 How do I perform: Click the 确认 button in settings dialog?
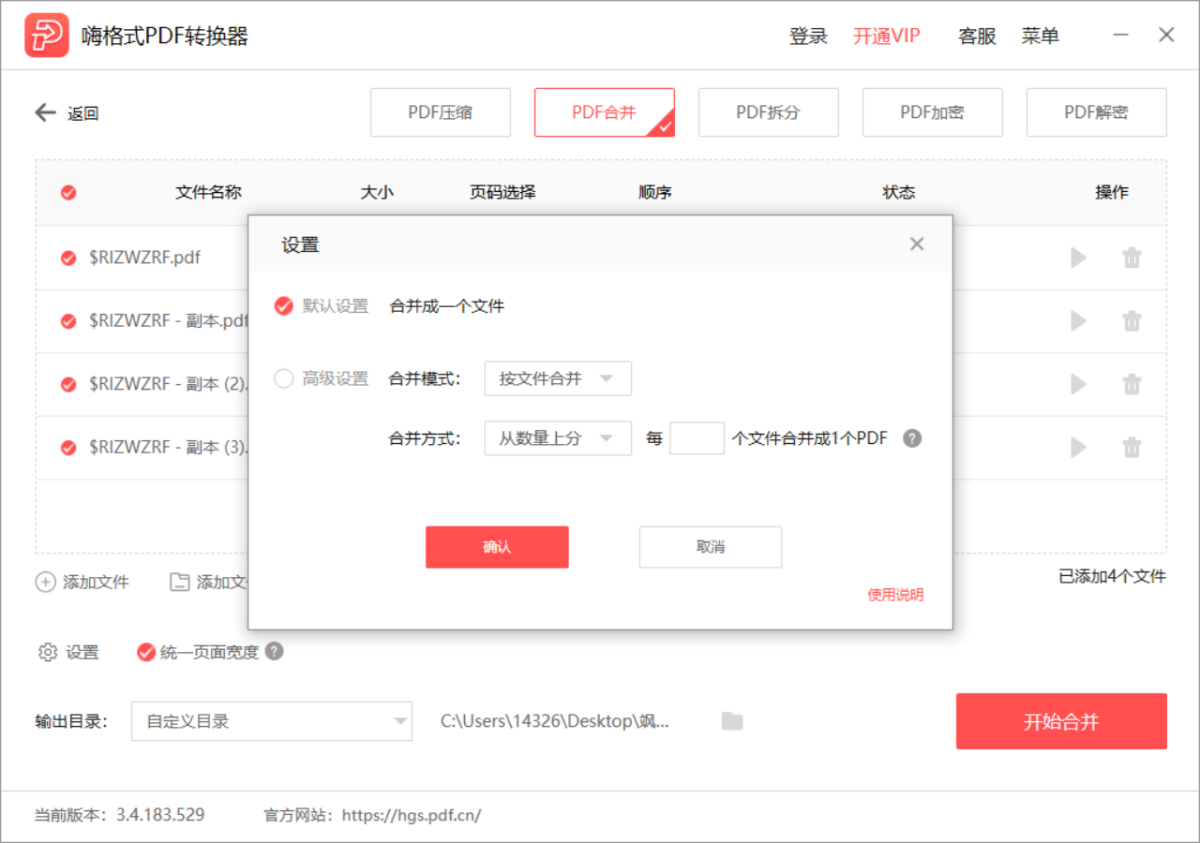point(497,547)
